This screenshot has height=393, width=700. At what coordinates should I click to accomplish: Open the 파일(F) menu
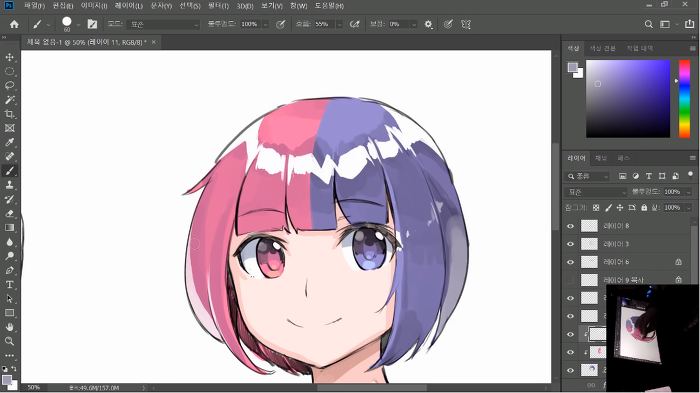coord(34,6)
